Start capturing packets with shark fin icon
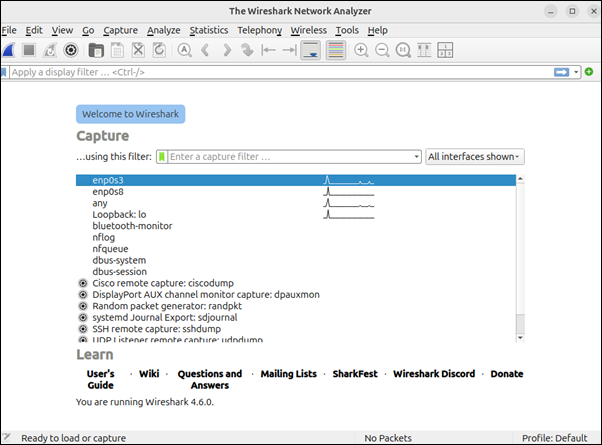602x445 pixels. [x=8, y=50]
